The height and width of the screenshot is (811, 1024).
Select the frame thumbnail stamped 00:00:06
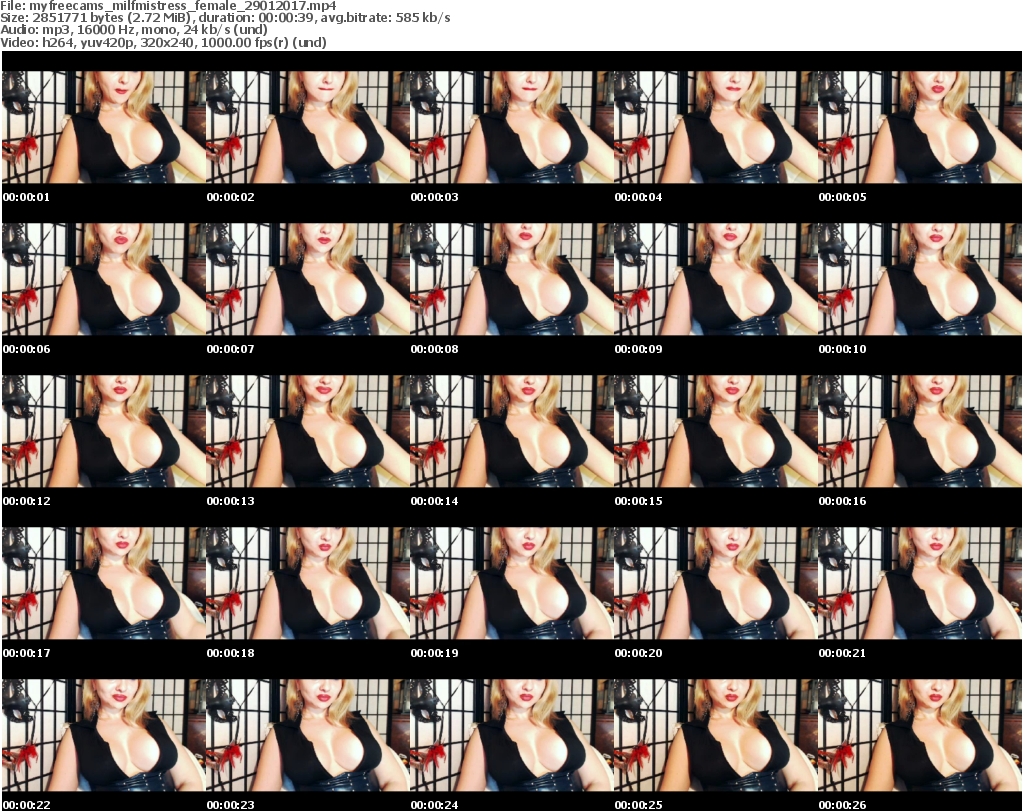[104, 279]
